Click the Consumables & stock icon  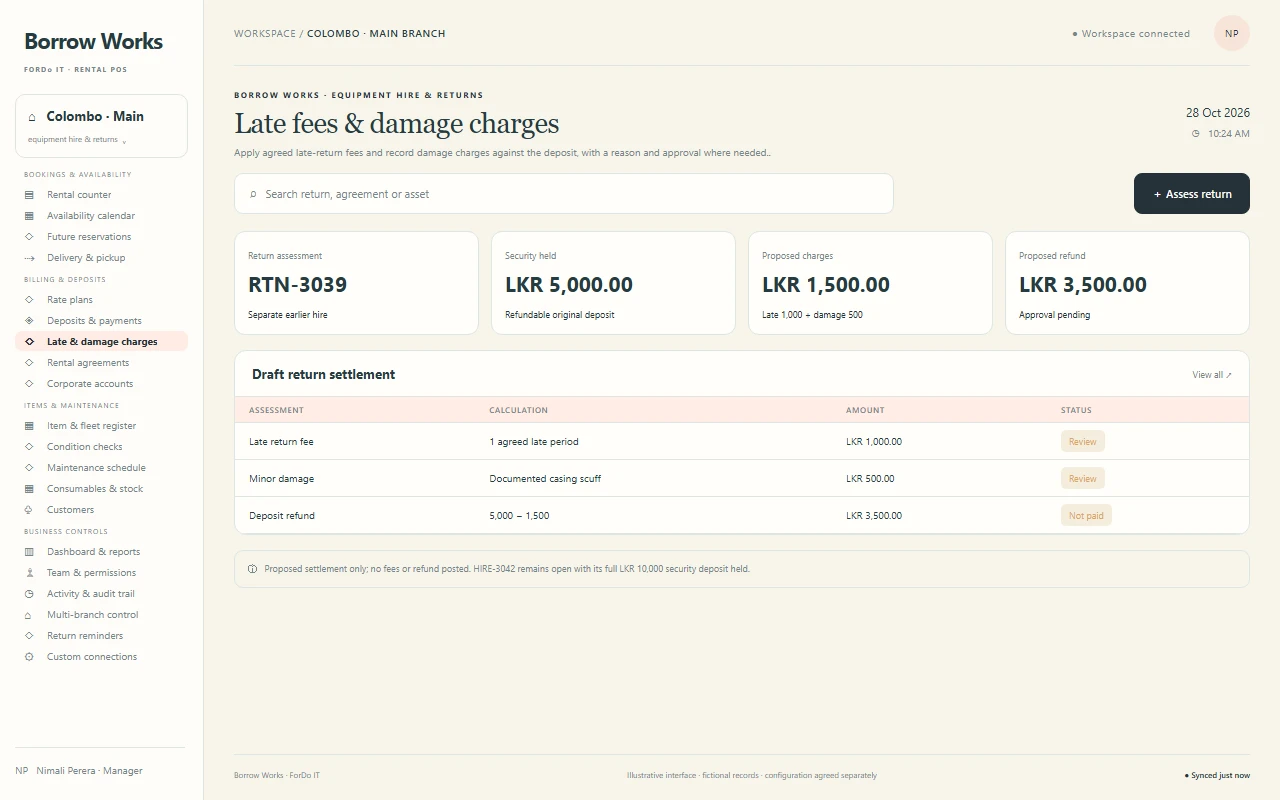(x=29, y=489)
